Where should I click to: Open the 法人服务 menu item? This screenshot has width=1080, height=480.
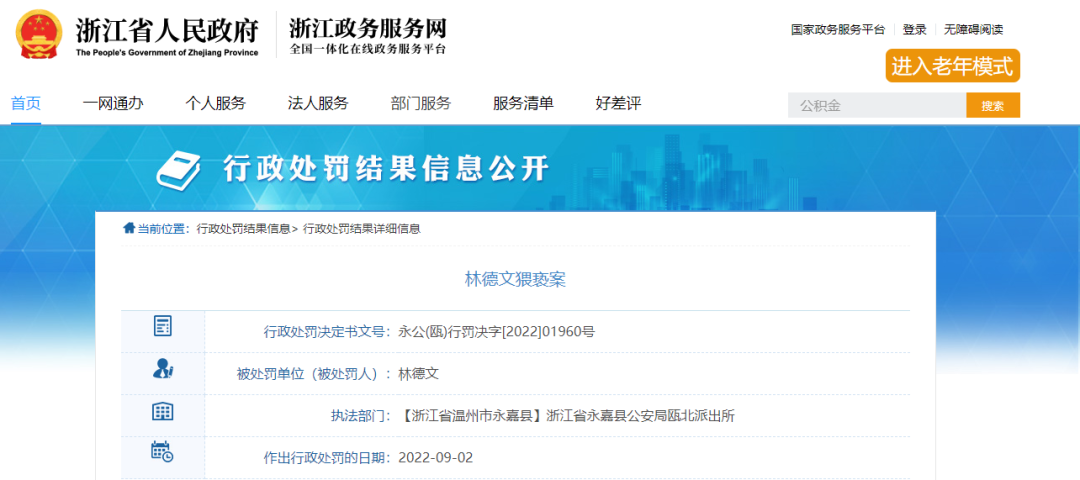click(x=318, y=104)
